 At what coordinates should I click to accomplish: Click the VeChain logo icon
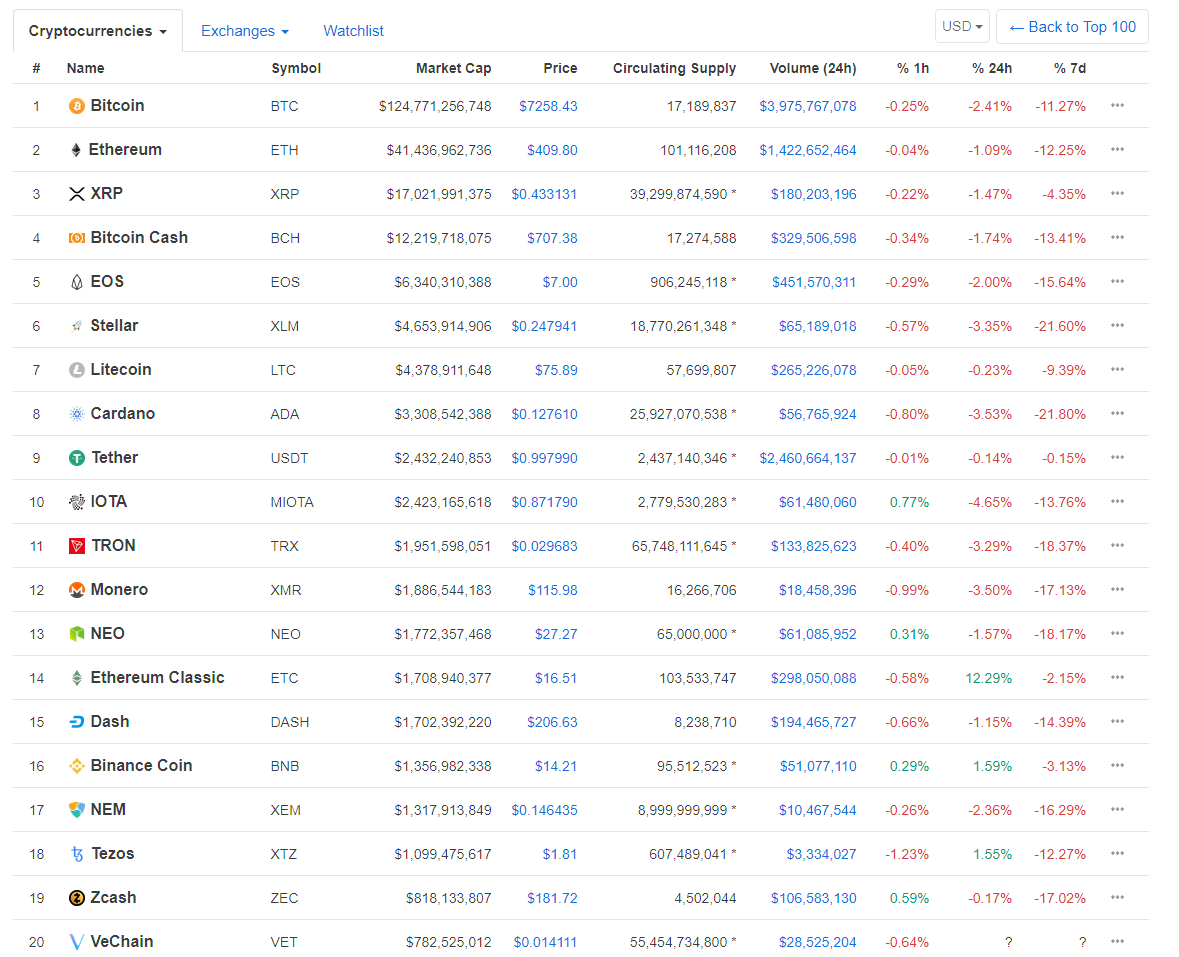[x=77, y=942]
